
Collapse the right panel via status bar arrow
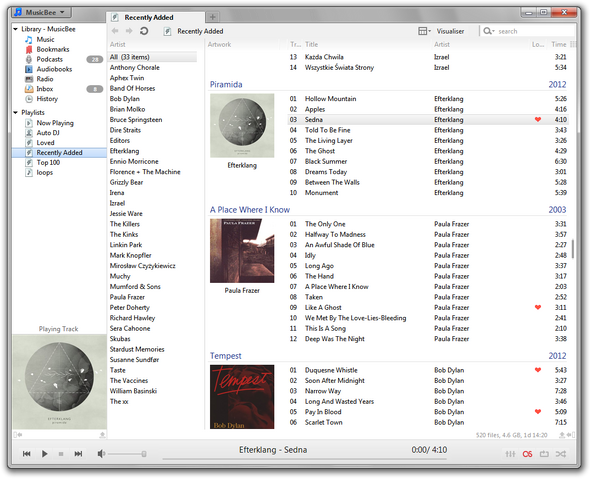(x=571, y=435)
